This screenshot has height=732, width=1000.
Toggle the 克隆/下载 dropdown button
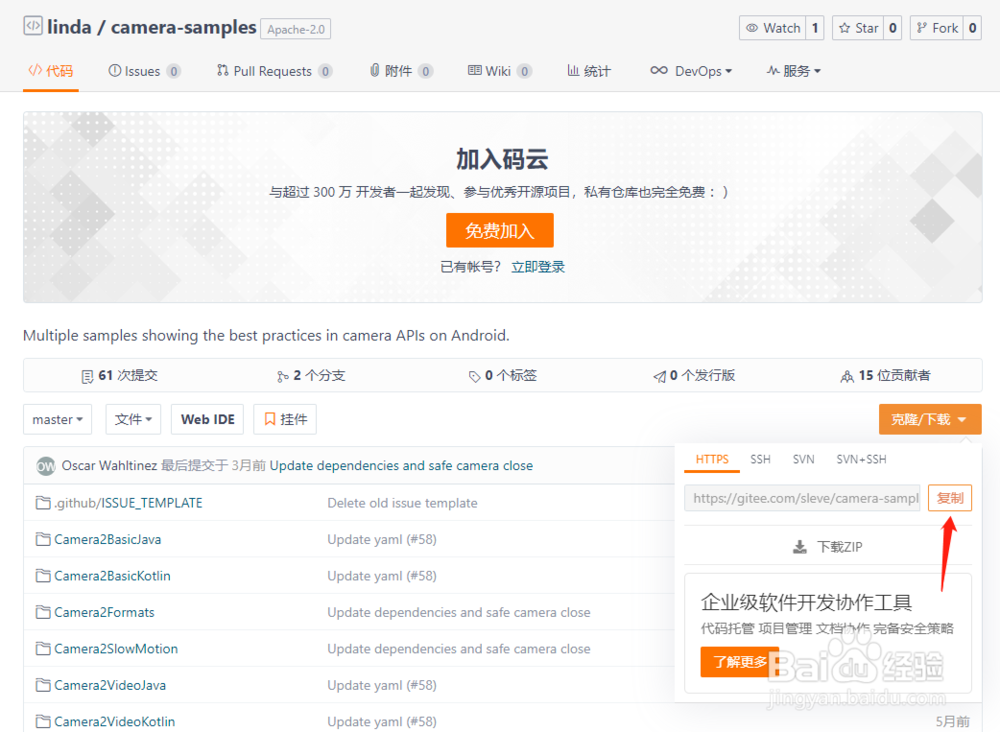930,420
